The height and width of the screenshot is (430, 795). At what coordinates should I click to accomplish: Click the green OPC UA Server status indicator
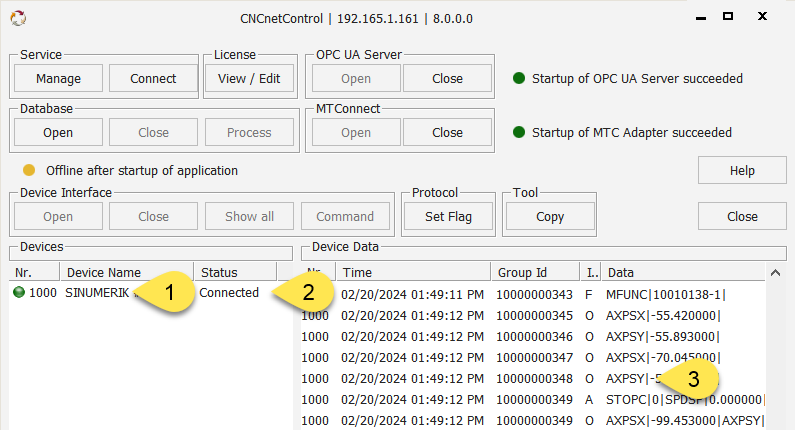(x=519, y=79)
